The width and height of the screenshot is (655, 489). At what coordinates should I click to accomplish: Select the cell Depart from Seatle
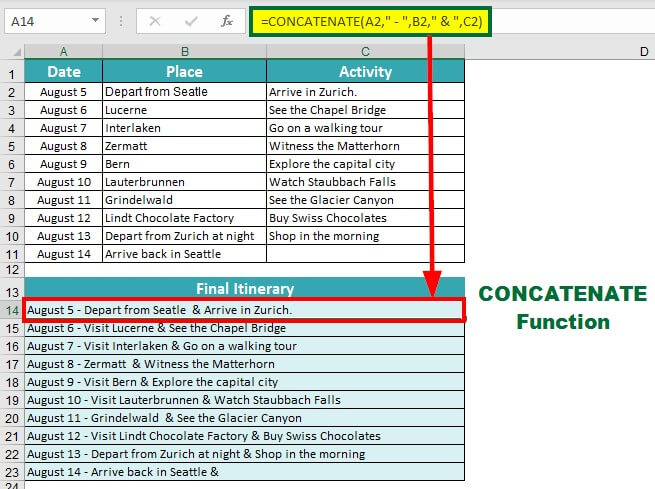tap(185, 92)
